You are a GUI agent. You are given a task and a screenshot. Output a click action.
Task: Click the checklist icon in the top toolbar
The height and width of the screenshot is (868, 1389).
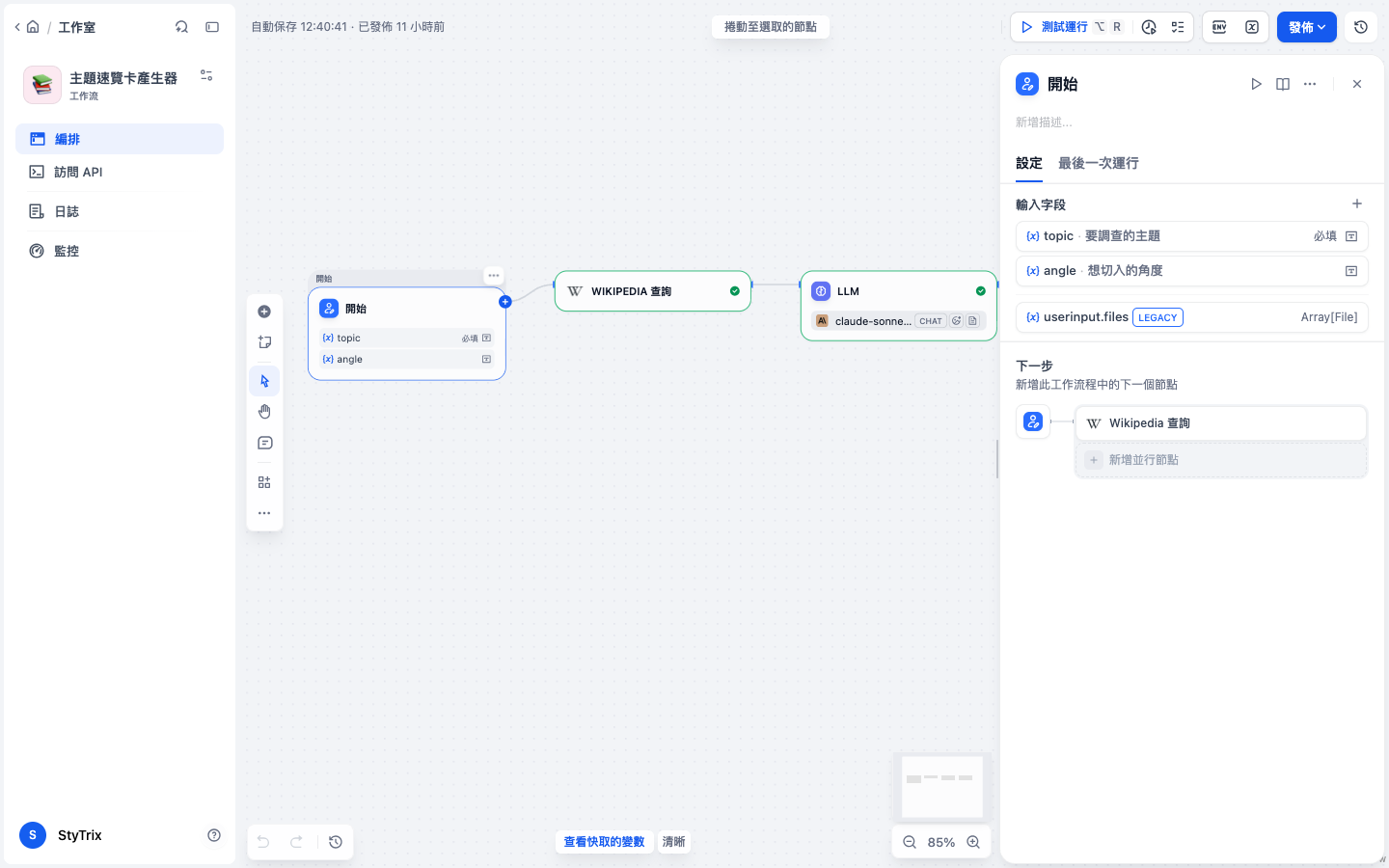pos(1178,27)
